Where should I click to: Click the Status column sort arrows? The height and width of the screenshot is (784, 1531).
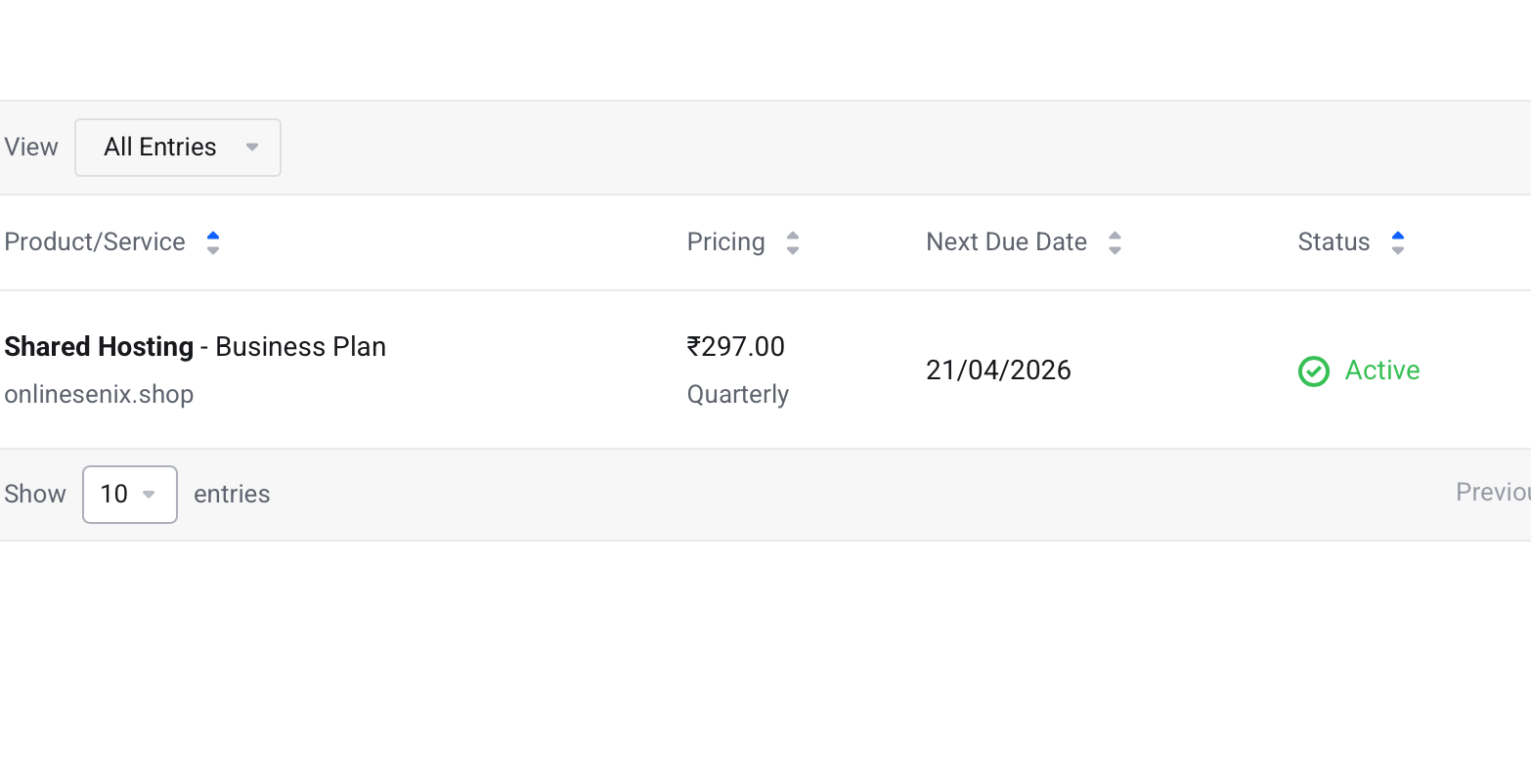click(1398, 242)
